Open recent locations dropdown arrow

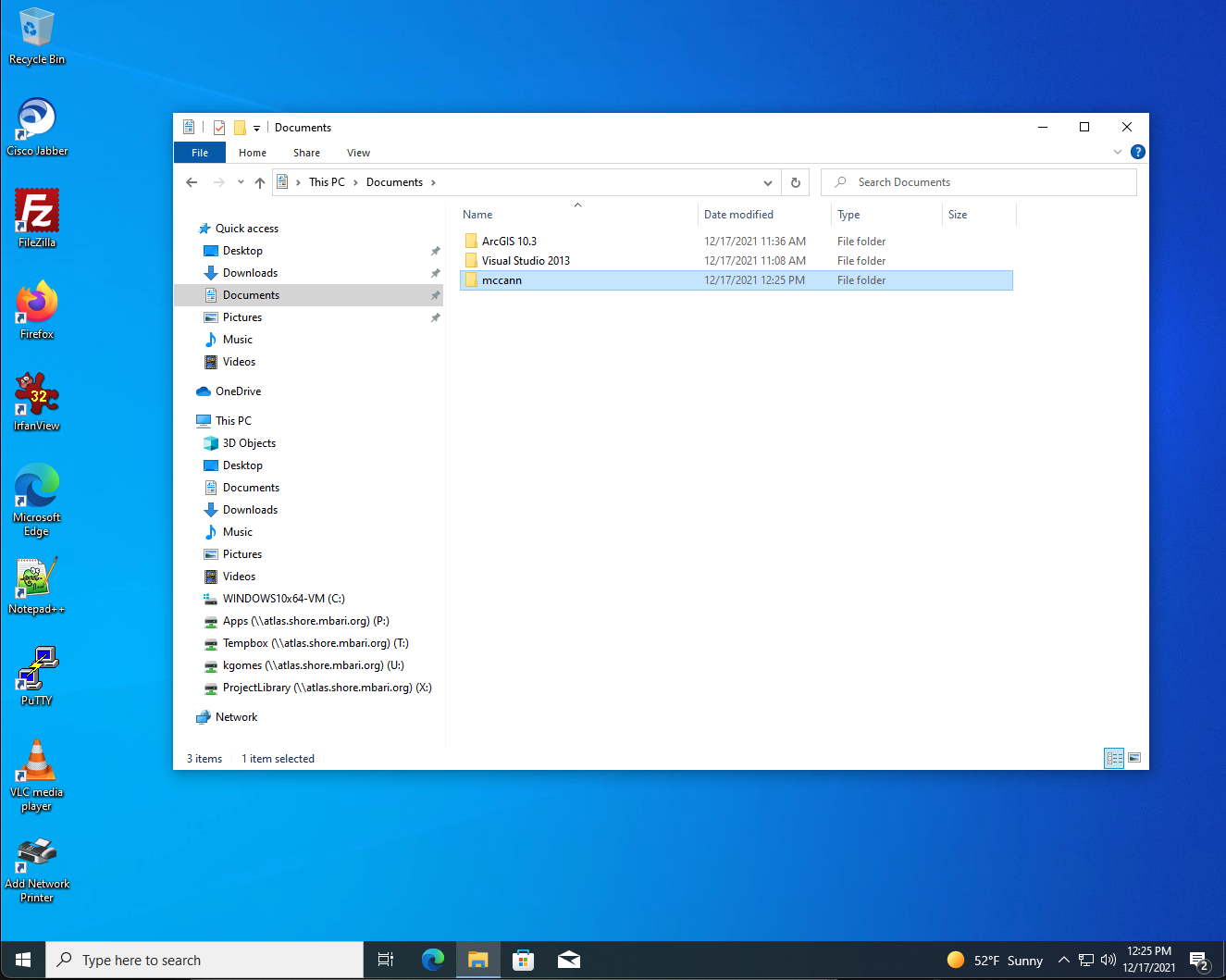pyautogui.click(x=241, y=182)
